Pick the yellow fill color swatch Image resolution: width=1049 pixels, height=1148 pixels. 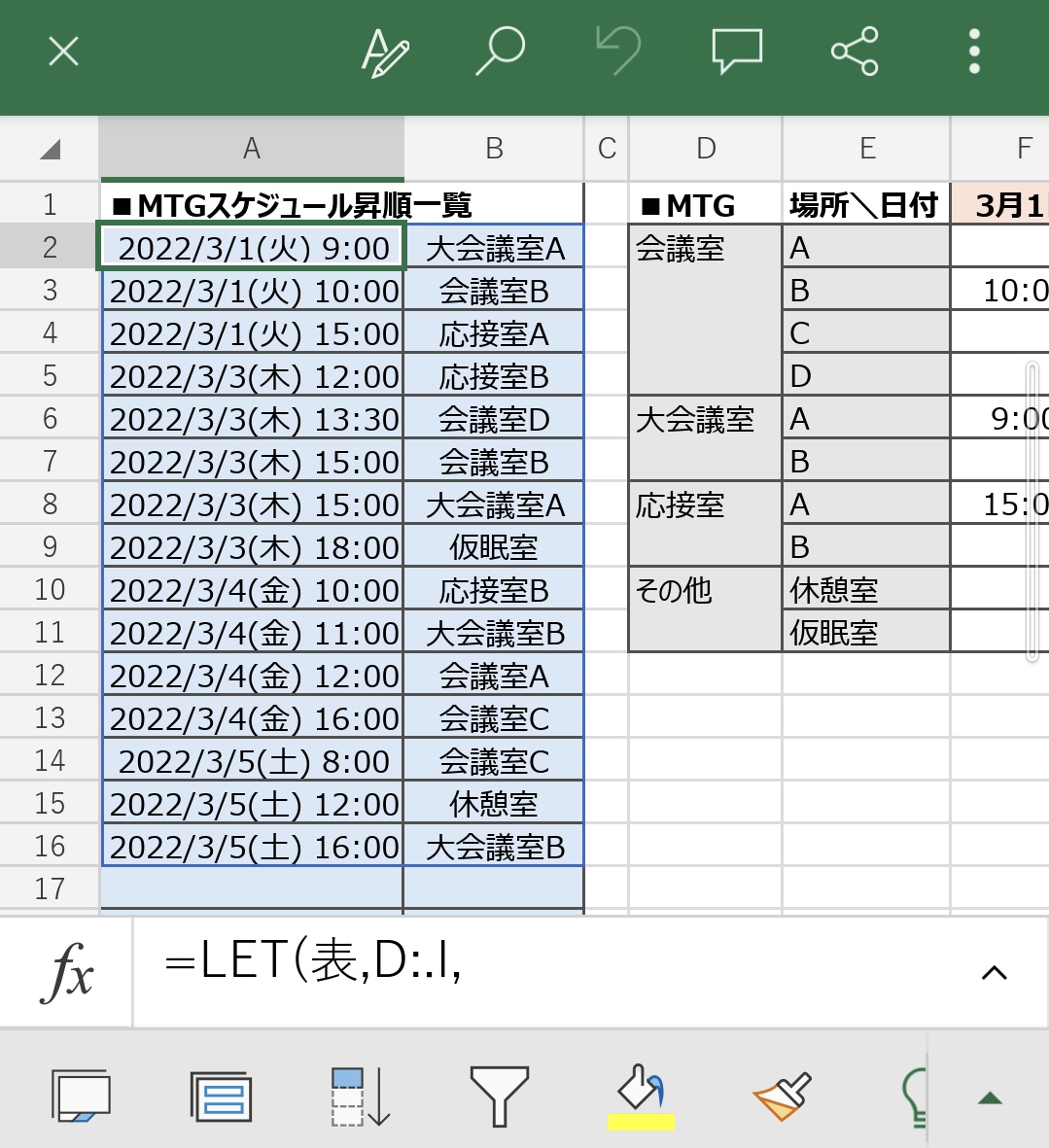click(x=641, y=1122)
